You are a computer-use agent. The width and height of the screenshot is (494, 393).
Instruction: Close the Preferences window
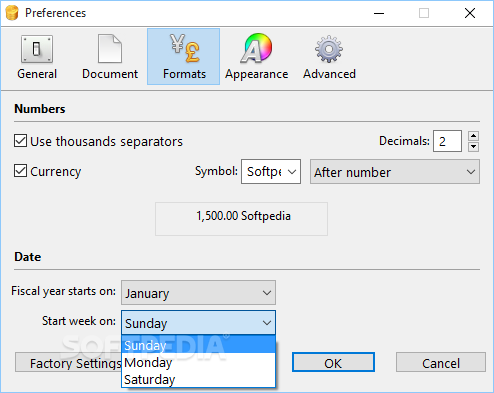(x=470, y=13)
